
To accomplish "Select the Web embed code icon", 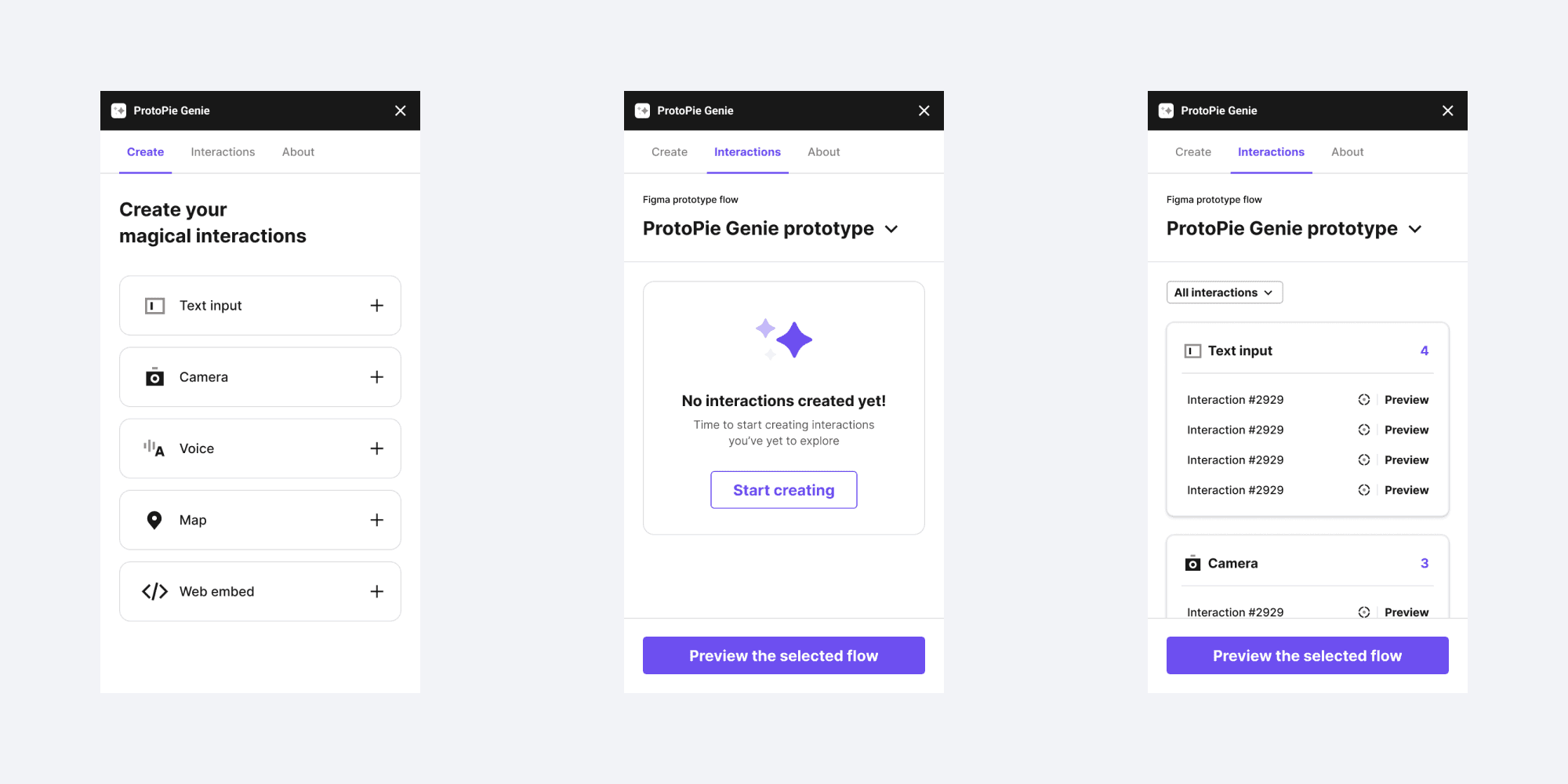I will coord(154,591).
